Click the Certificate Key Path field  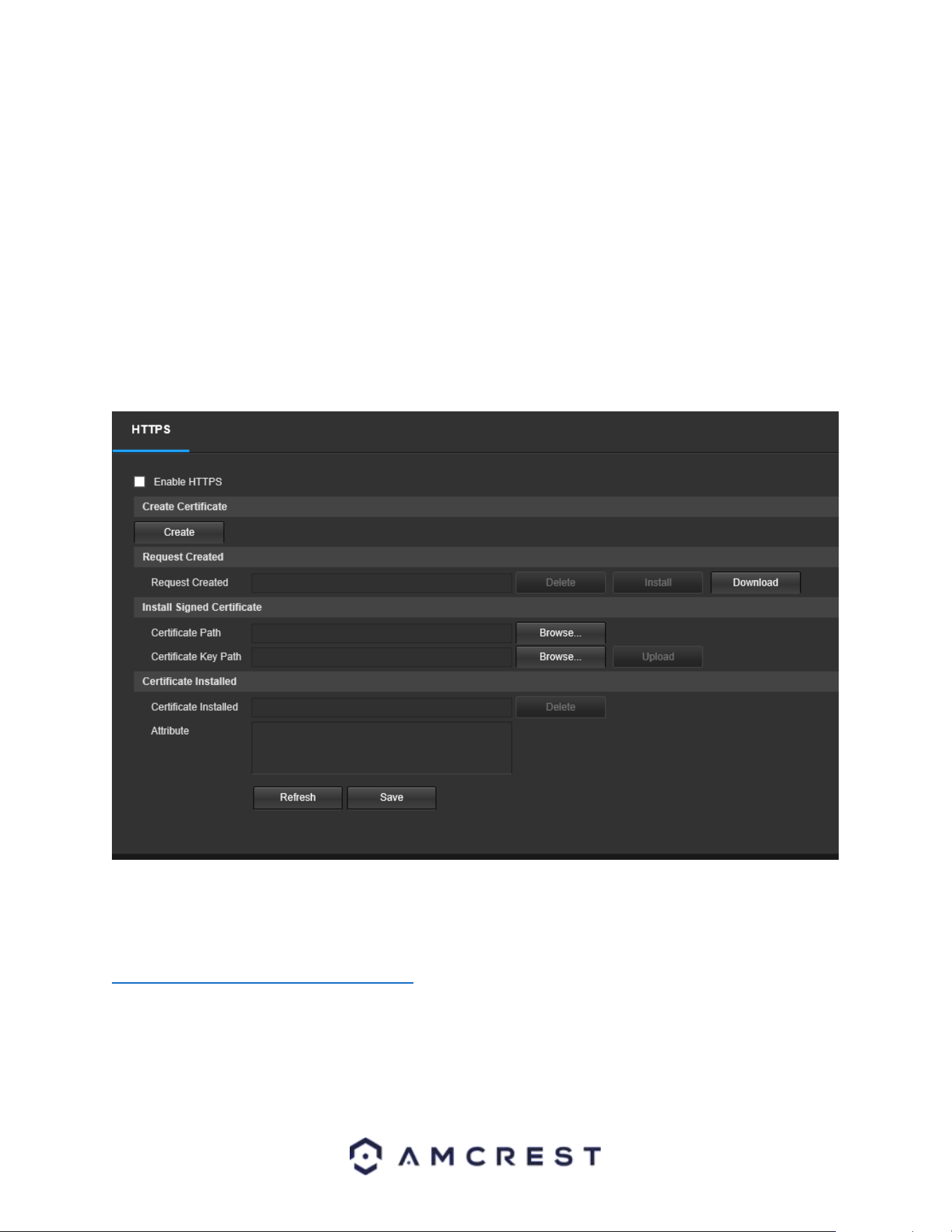382,657
